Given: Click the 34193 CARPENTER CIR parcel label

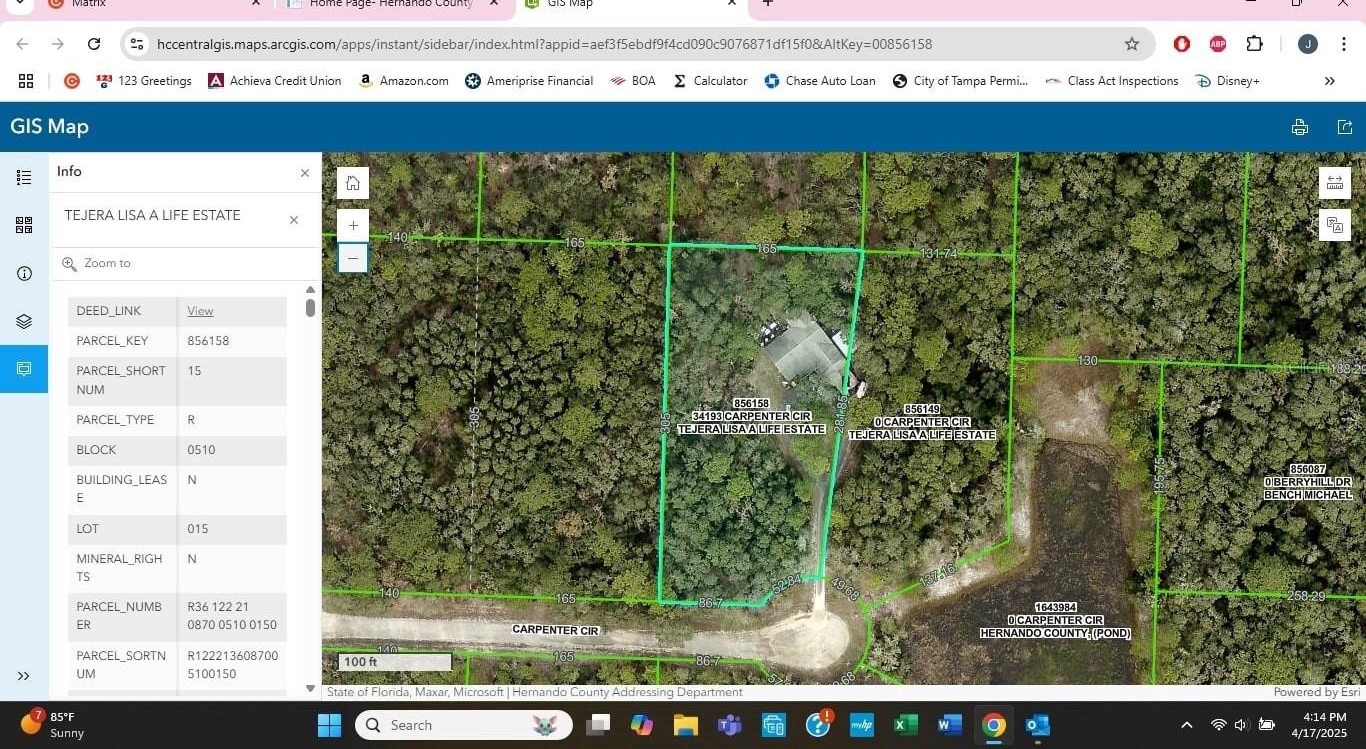Looking at the screenshot, I should pyautogui.click(x=751, y=416).
